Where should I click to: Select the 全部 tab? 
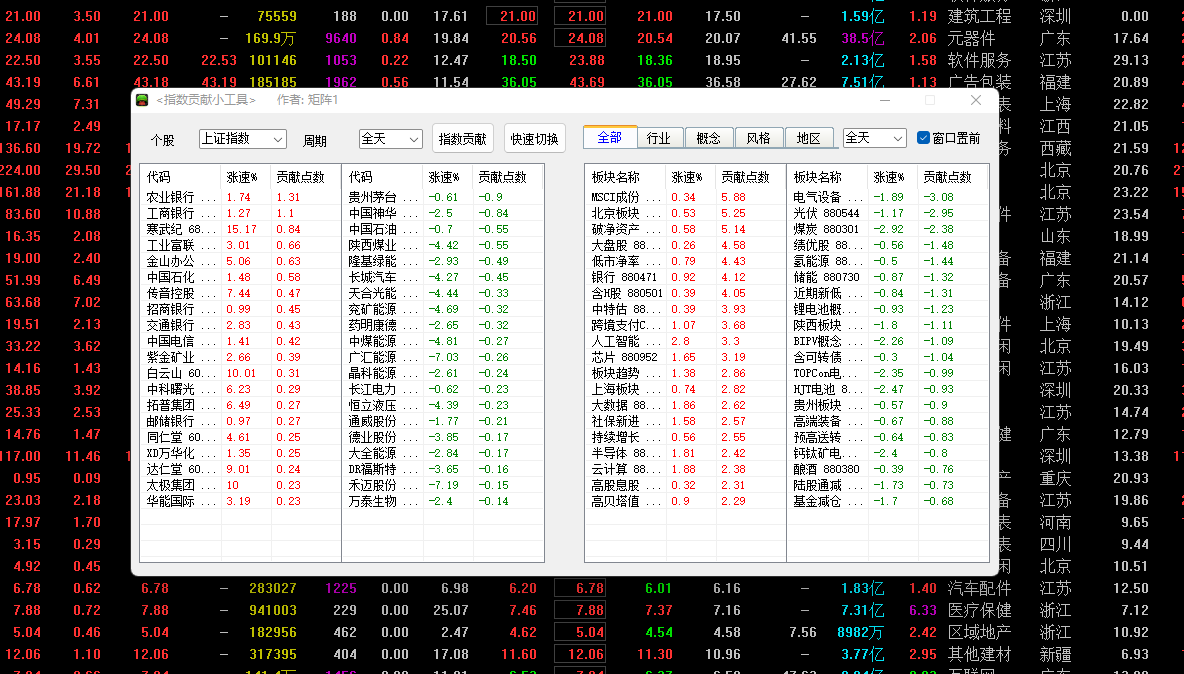tap(610, 137)
